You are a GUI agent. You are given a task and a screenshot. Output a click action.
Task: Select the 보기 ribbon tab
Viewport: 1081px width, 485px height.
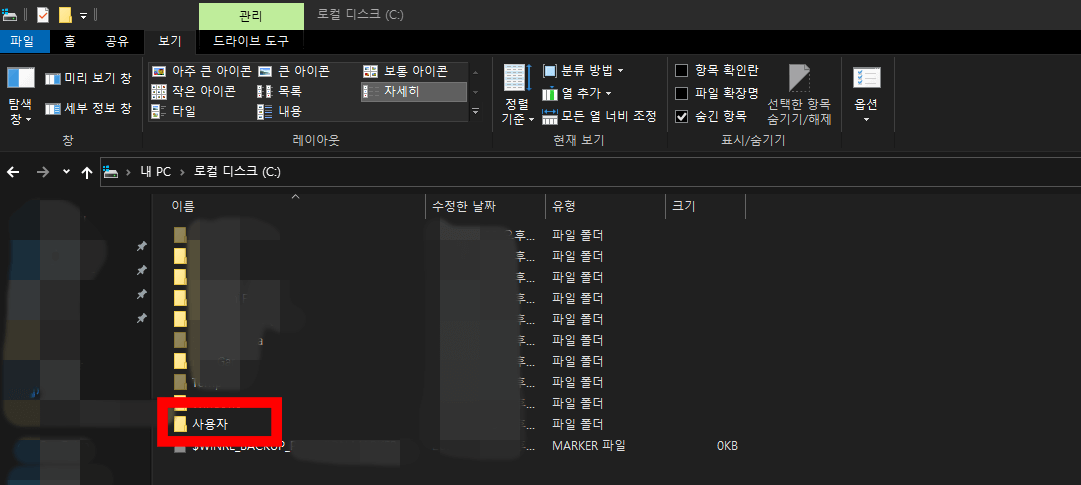[x=170, y=41]
